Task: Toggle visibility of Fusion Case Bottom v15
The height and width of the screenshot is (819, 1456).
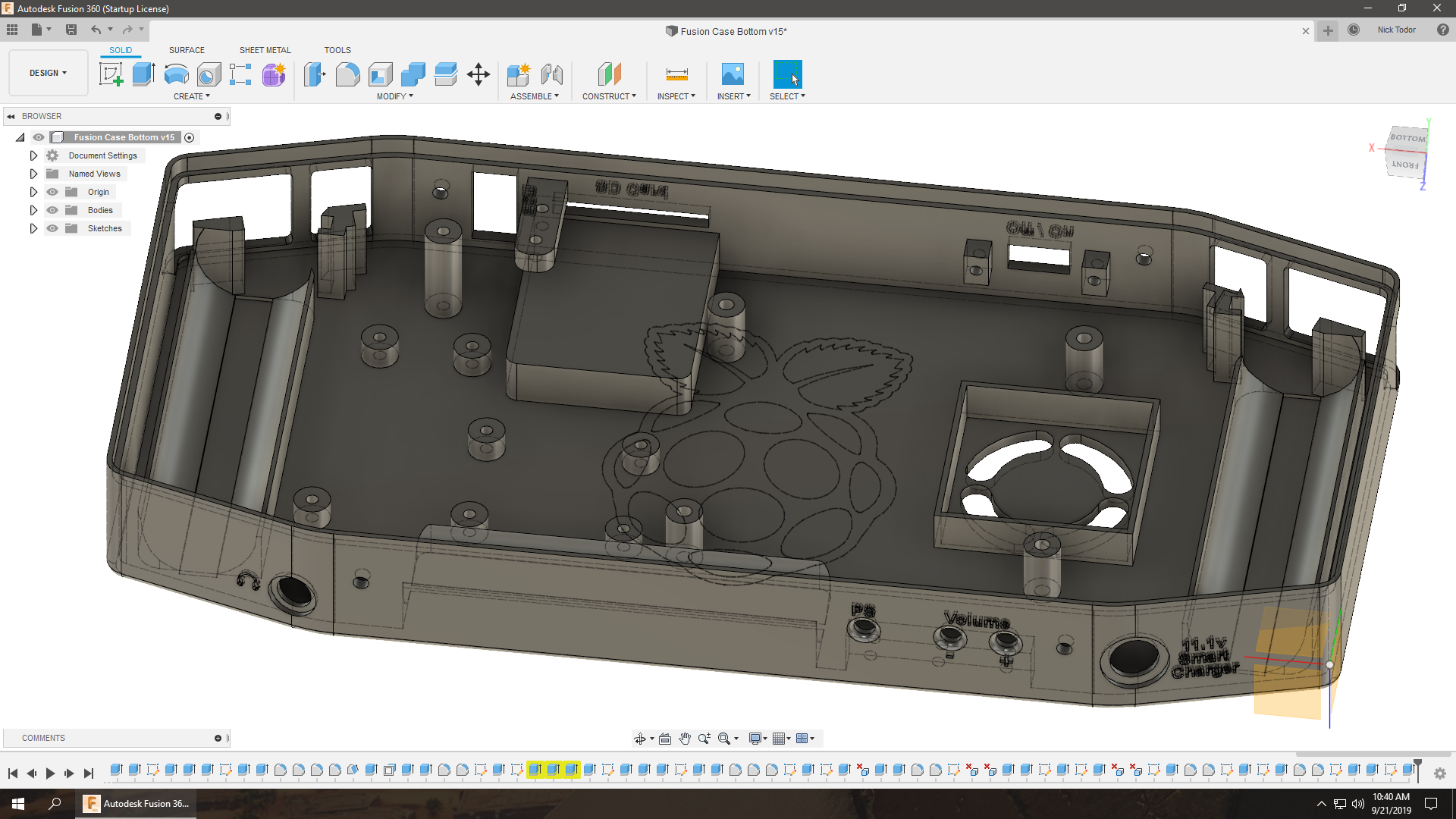Action: [39, 137]
